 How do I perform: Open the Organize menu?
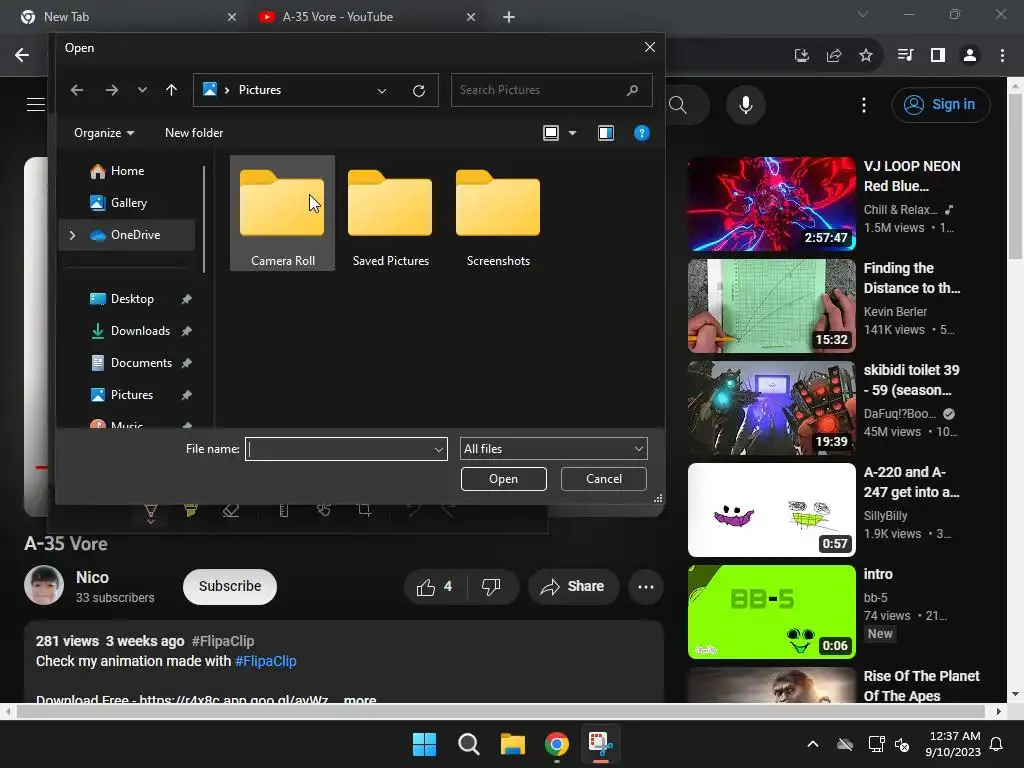pos(104,133)
